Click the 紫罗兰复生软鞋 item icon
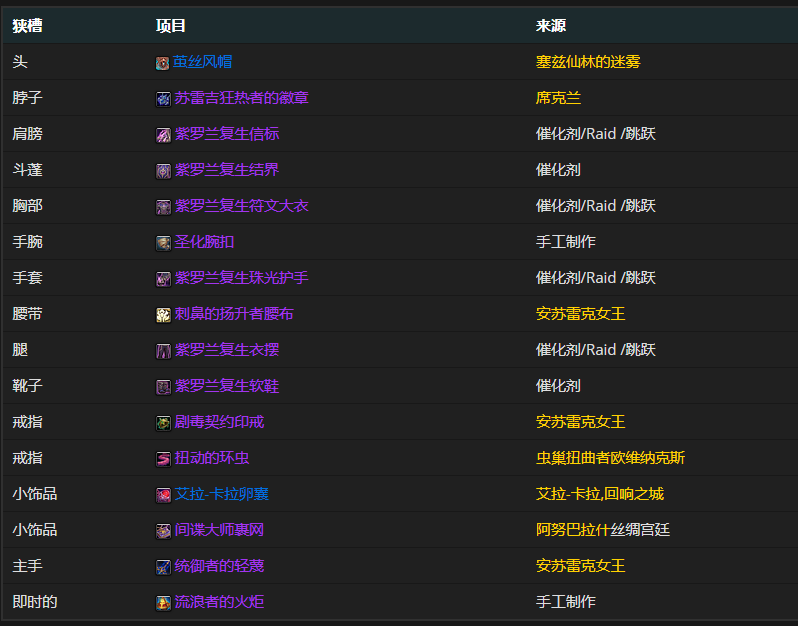This screenshot has height=626, width=798. coord(163,387)
